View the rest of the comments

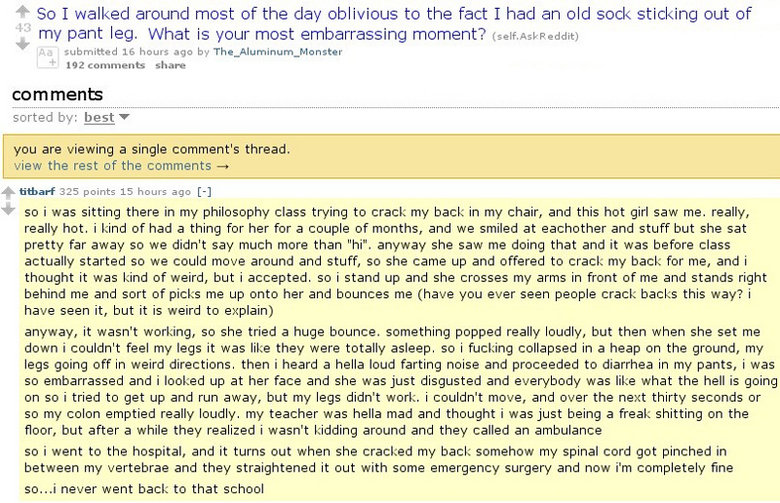121,166
